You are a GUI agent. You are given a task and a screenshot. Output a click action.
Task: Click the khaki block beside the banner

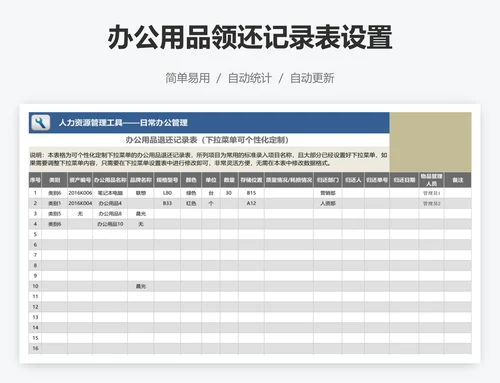pyautogui.click(x=430, y=142)
